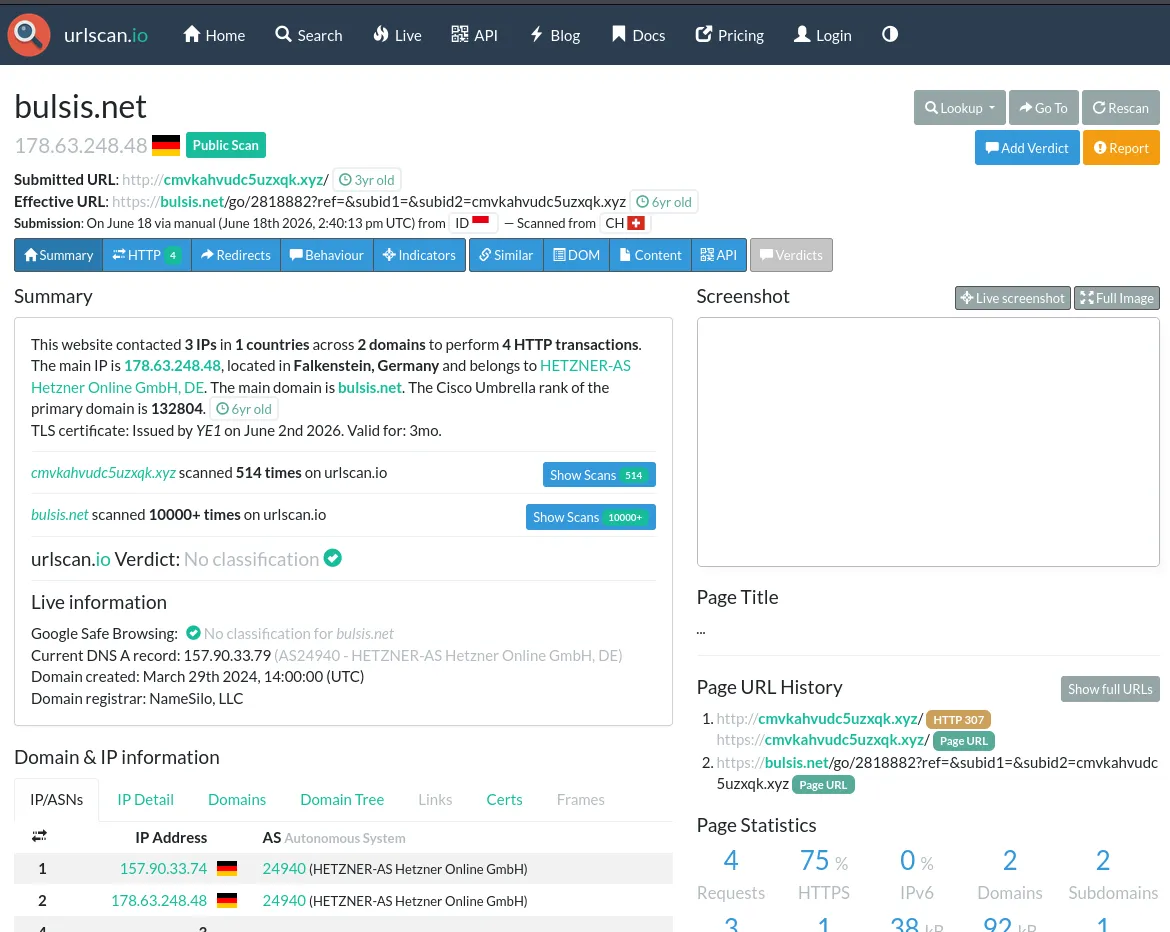This screenshot has height=932, width=1170.
Task: Select the HTTP tab
Action: click(147, 255)
